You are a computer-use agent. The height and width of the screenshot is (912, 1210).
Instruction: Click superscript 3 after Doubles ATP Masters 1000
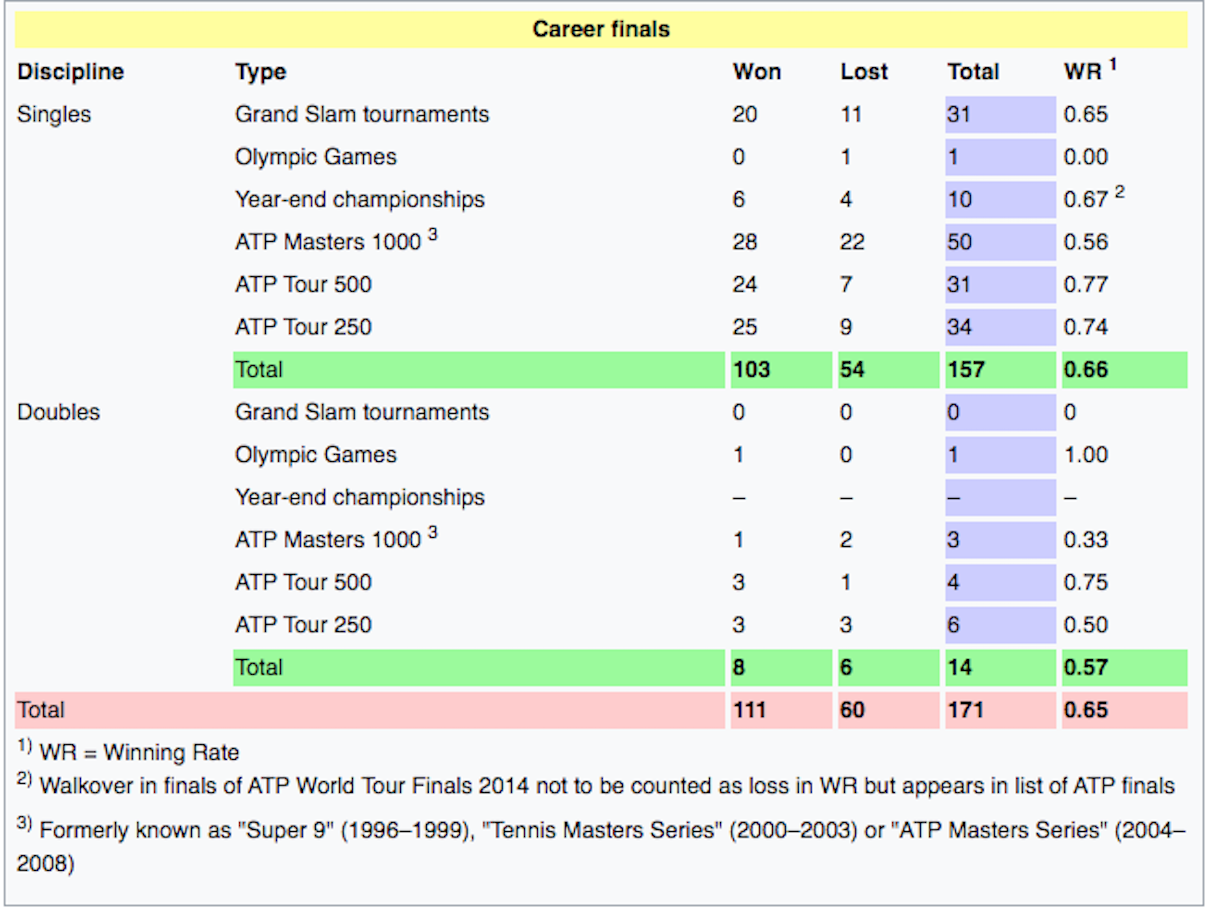433,533
